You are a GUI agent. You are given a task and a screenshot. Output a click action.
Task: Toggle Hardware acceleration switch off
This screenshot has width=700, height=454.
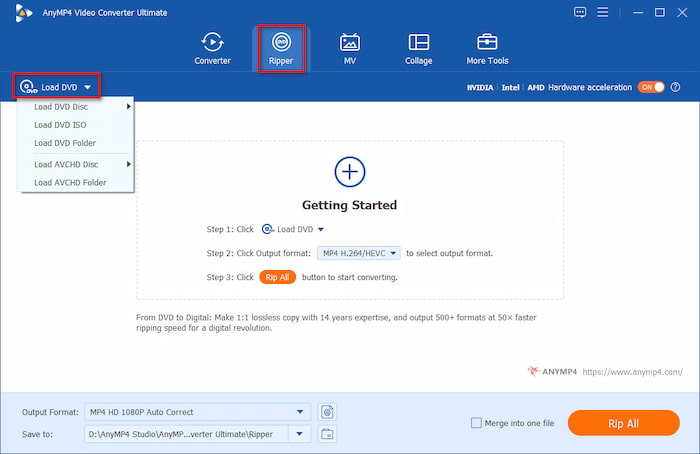[x=651, y=87]
